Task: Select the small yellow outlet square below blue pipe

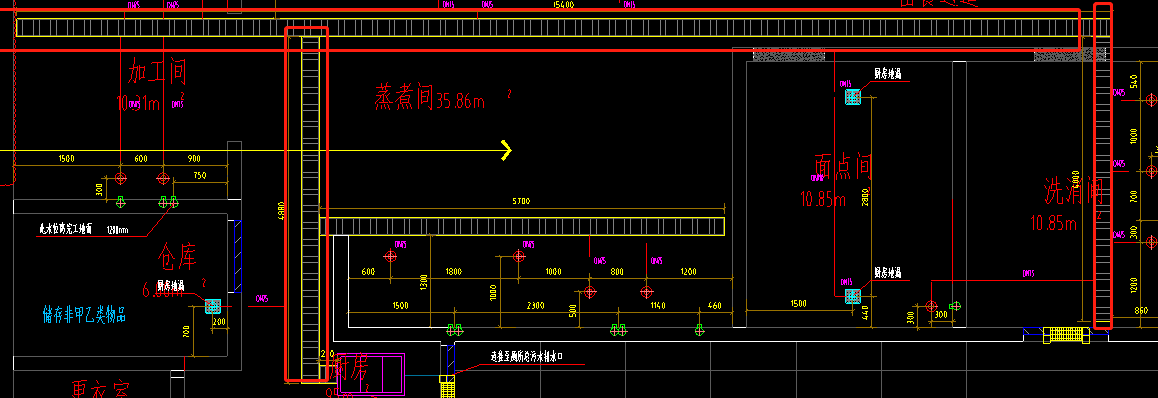Action: point(448,380)
